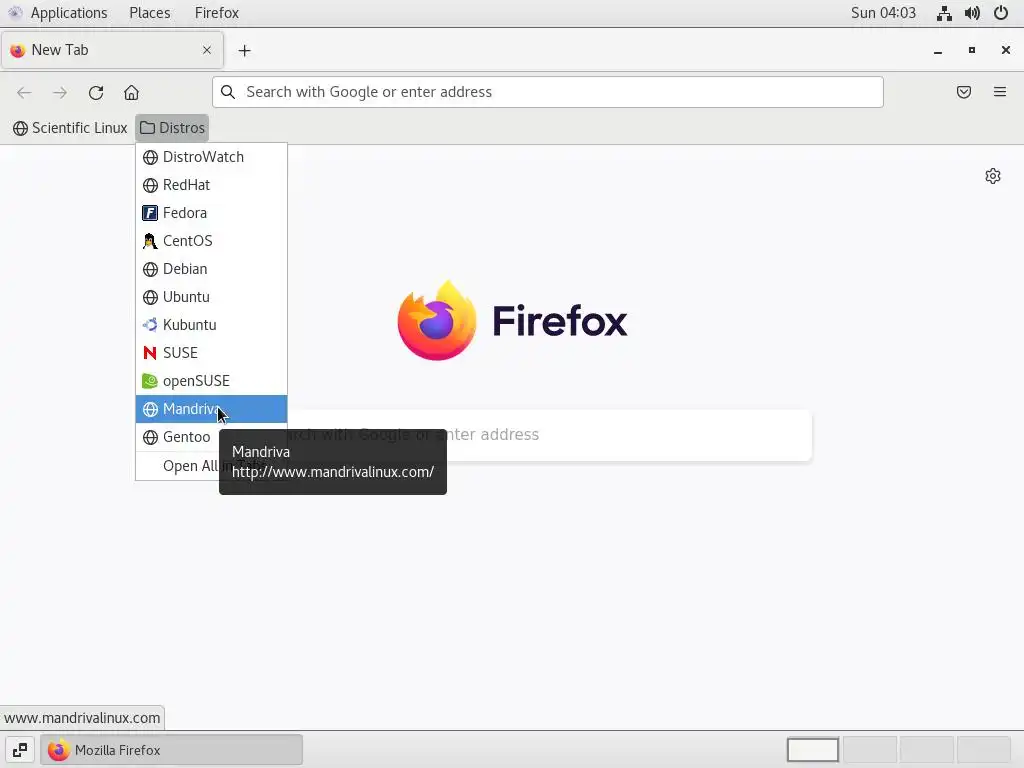Open the network status tray icon
Viewport: 1024px width, 768px height.
(x=944, y=13)
